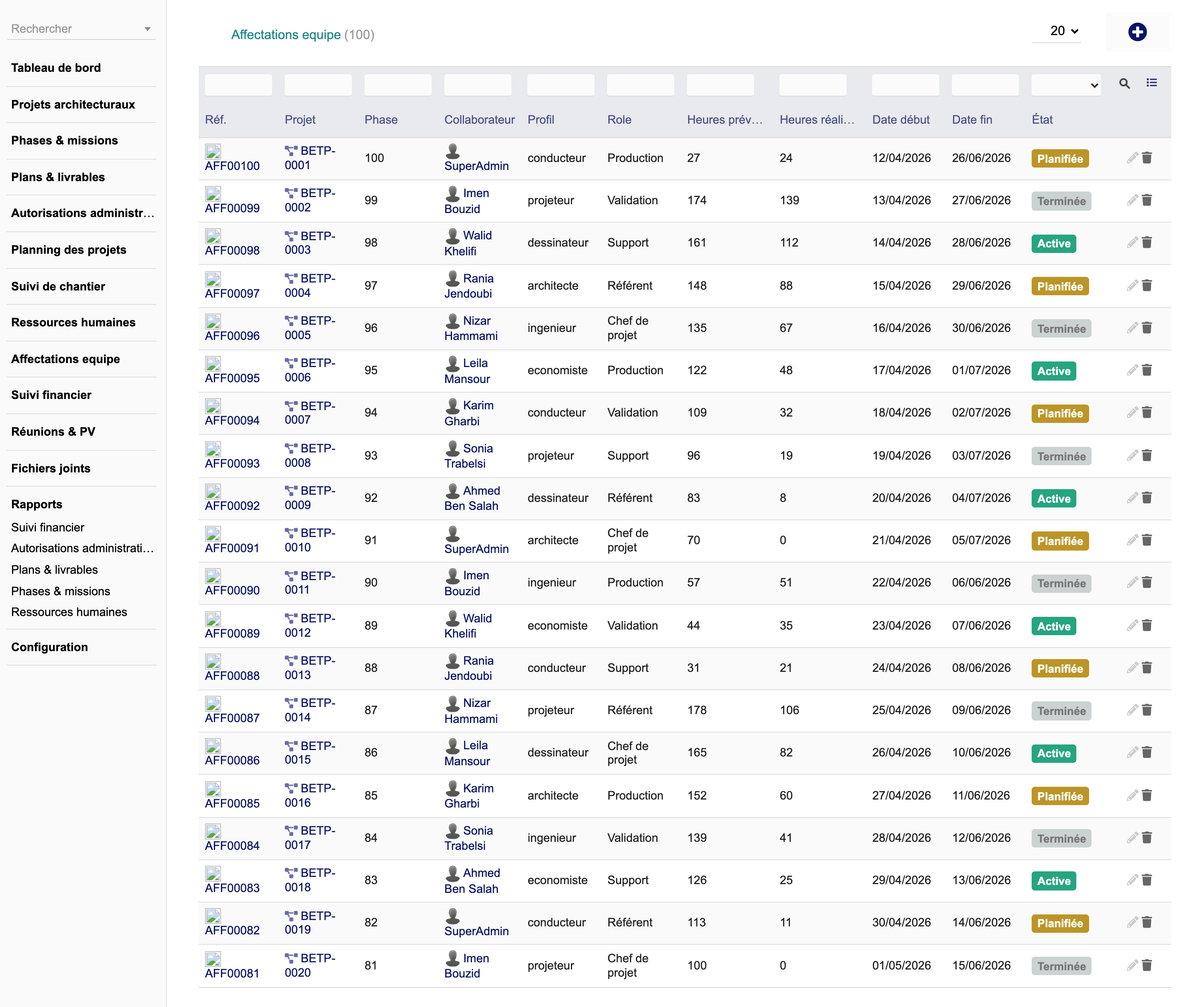The image size is (1200, 1007).
Task: Open the État filter dropdown
Action: [1066, 85]
